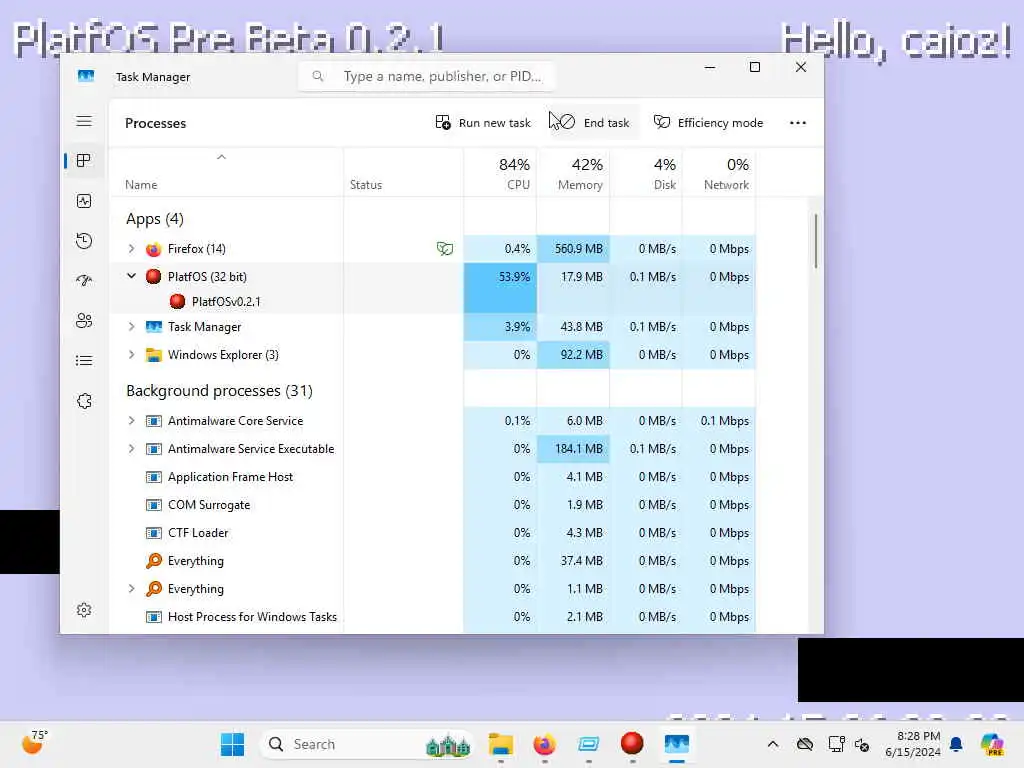Open the Startup apps page icon
The width and height of the screenshot is (1024, 768).
coord(84,281)
